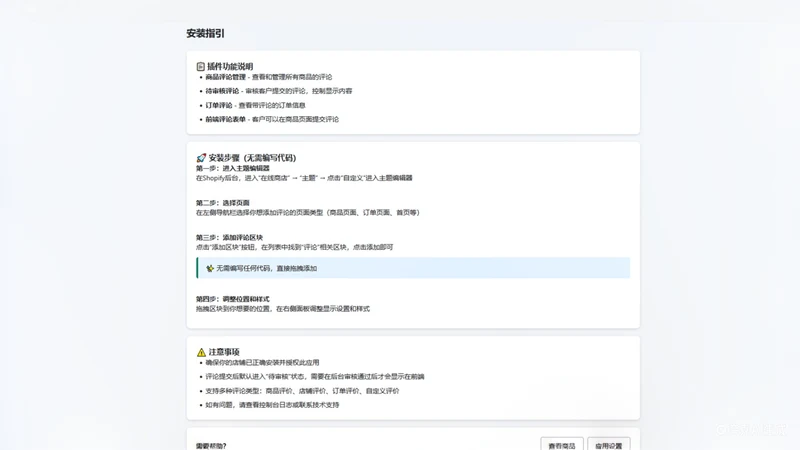Click the warning triangle icon beside 注意事项

click(201, 352)
